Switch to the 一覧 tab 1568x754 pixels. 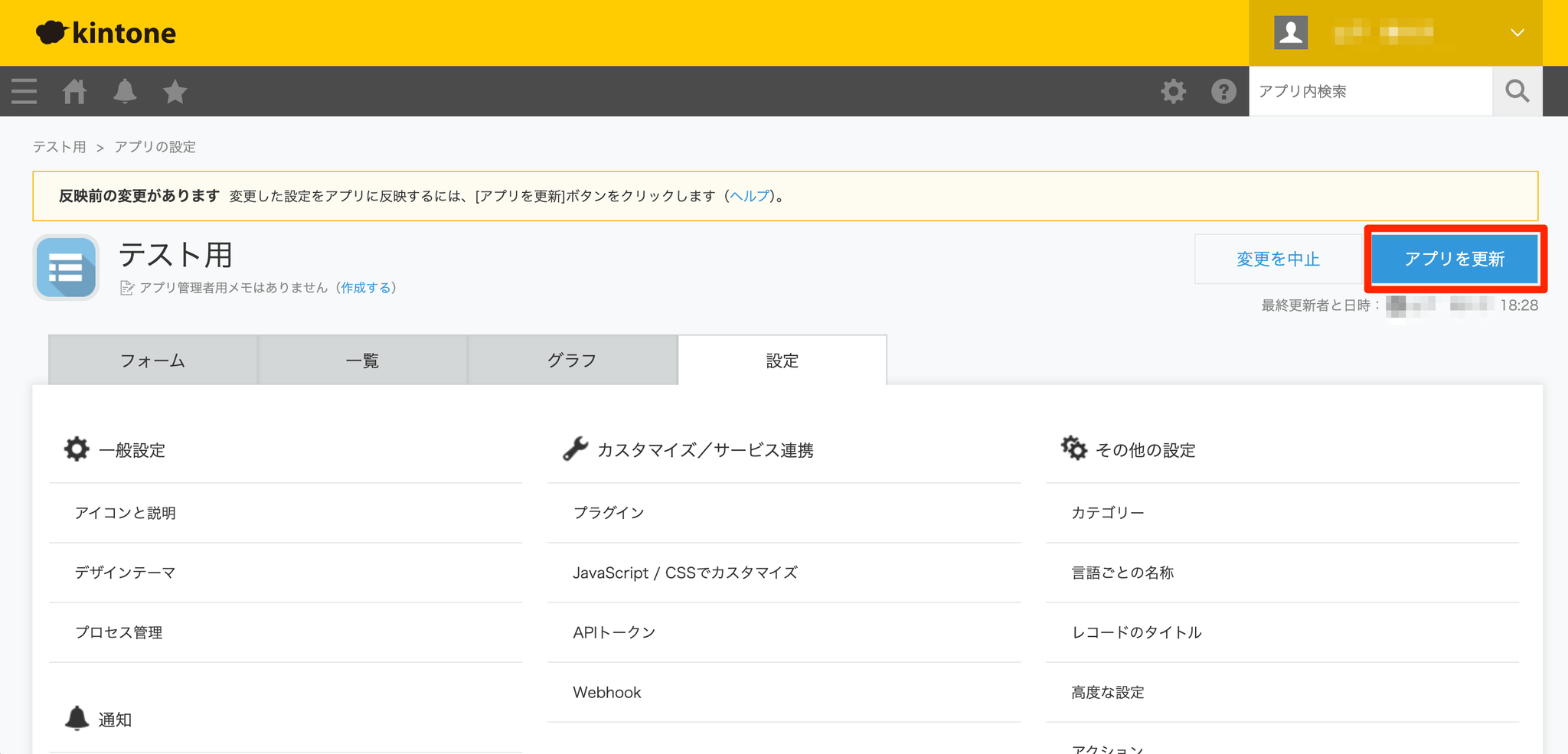pyautogui.click(x=362, y=361)
